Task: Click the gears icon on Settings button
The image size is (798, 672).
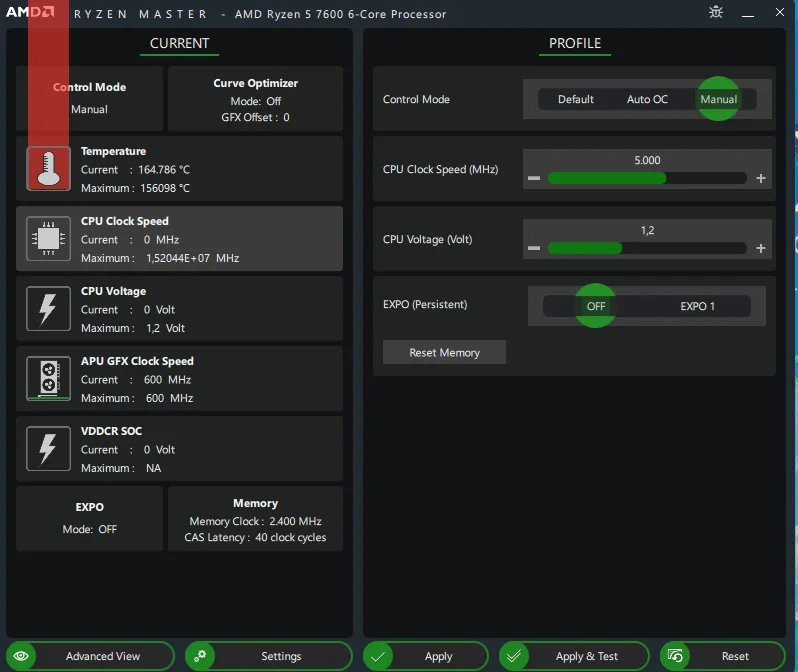Action: [200, 656]
